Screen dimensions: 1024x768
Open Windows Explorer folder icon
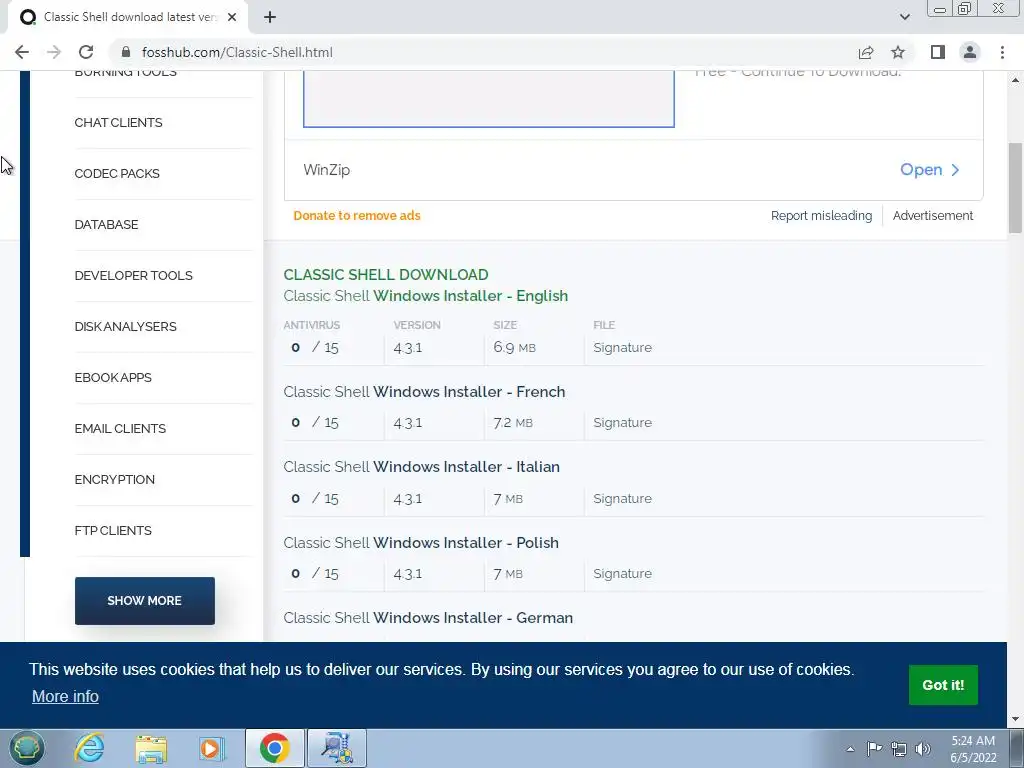tap(151, 748)
